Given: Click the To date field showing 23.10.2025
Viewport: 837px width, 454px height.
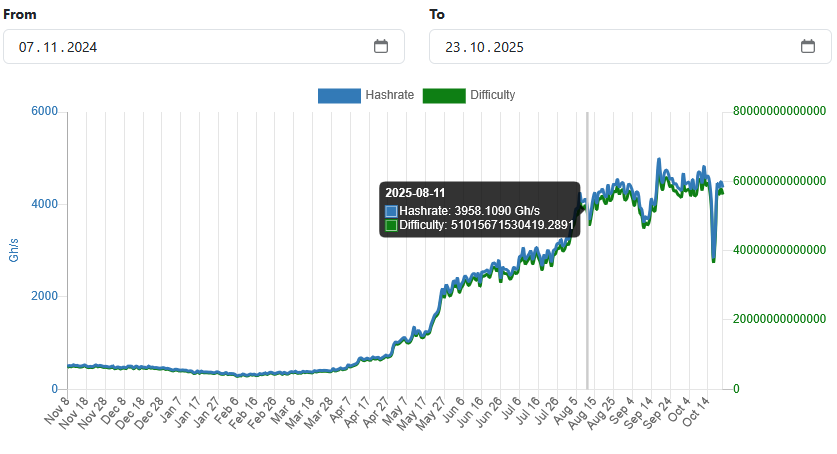Looking at the screenshot, I should click(x=630, y=47).
